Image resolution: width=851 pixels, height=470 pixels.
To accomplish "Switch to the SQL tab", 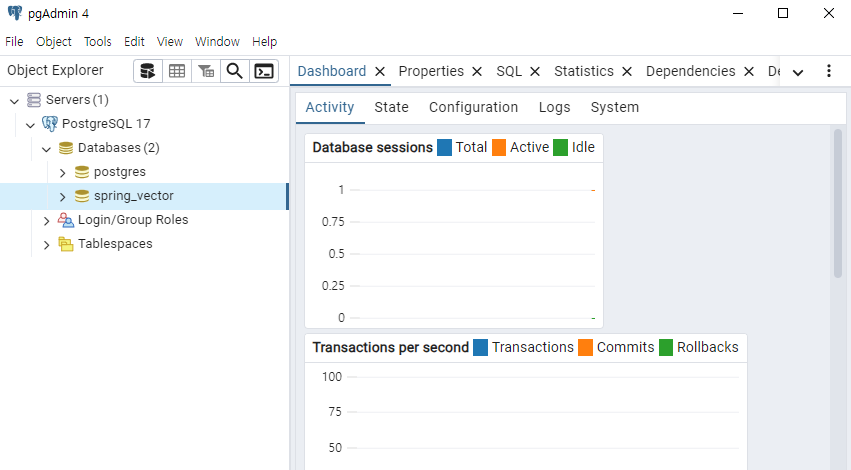I will [509, 71].
